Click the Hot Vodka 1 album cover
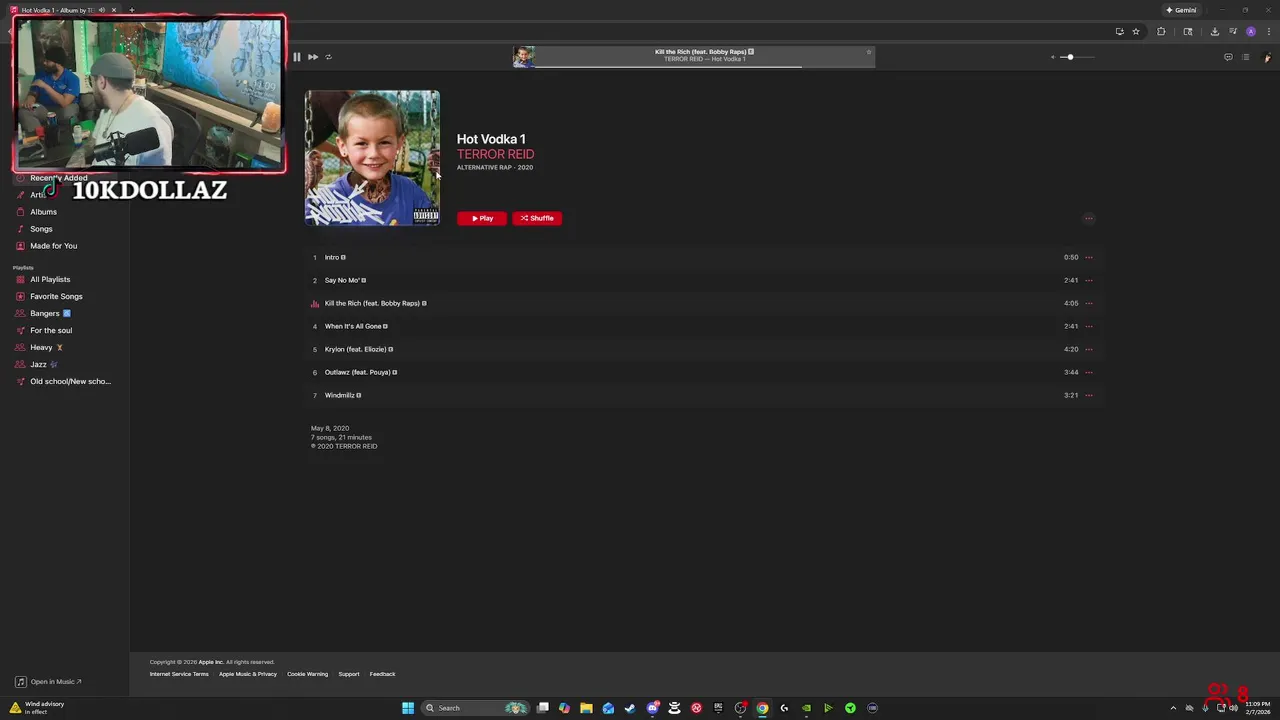The width and height of the screenshot is (1280, 720). (x=372, y=158)
